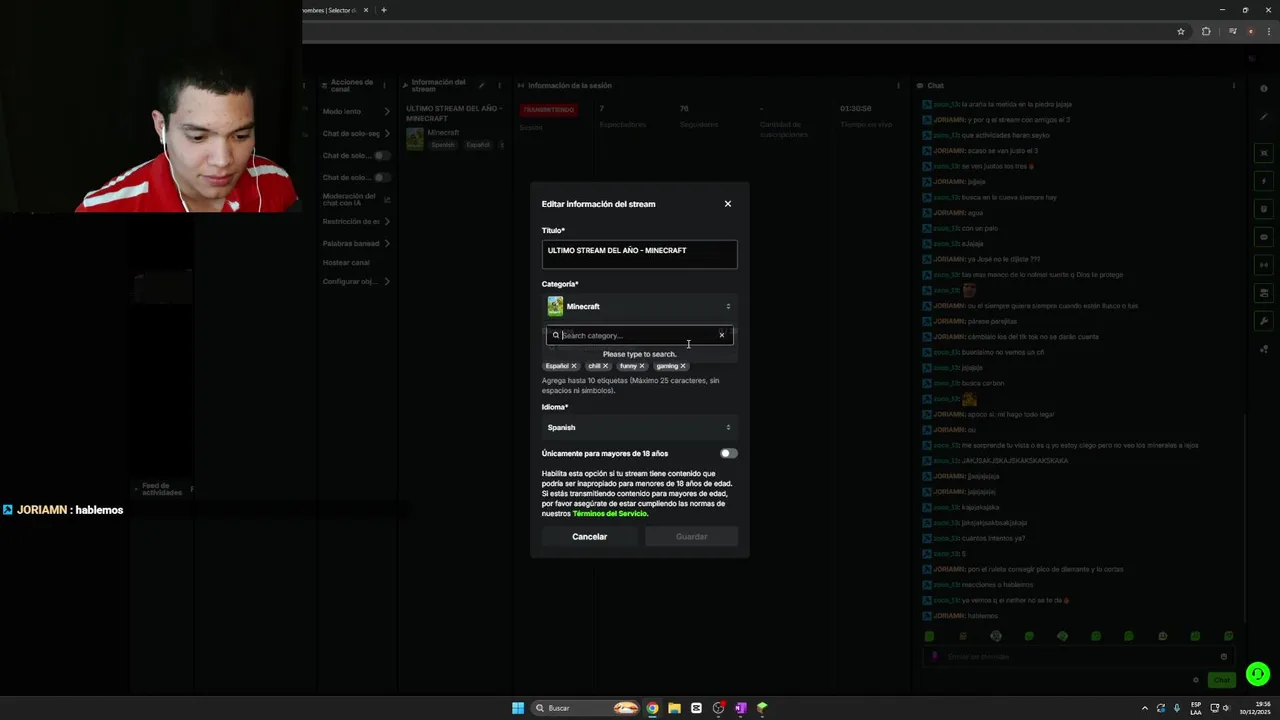Open the Windows Start menu
1280x720 pixels.
point(518,708)
